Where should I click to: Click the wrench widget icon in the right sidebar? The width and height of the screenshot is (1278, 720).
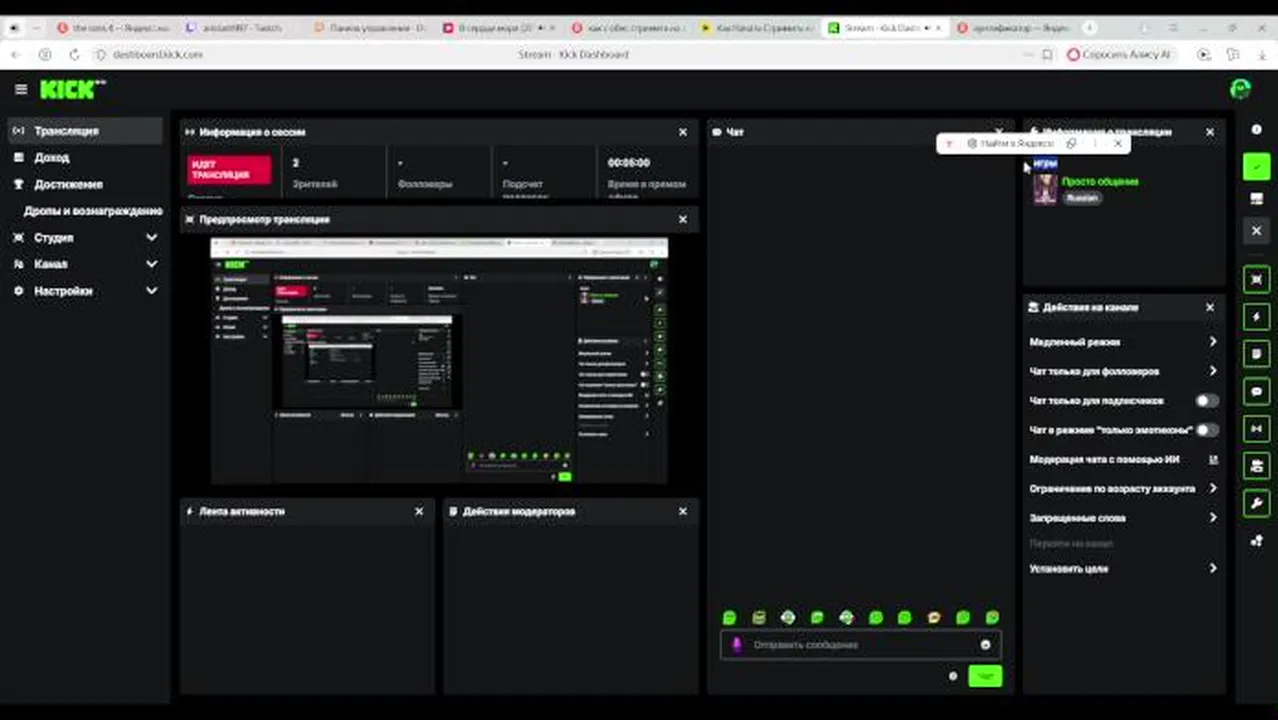pyautogui.click(x=1257, y=503)
